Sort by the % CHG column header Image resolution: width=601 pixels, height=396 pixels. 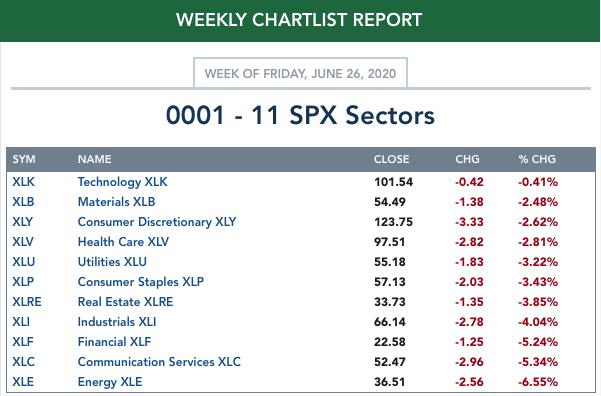click(537, 159)
